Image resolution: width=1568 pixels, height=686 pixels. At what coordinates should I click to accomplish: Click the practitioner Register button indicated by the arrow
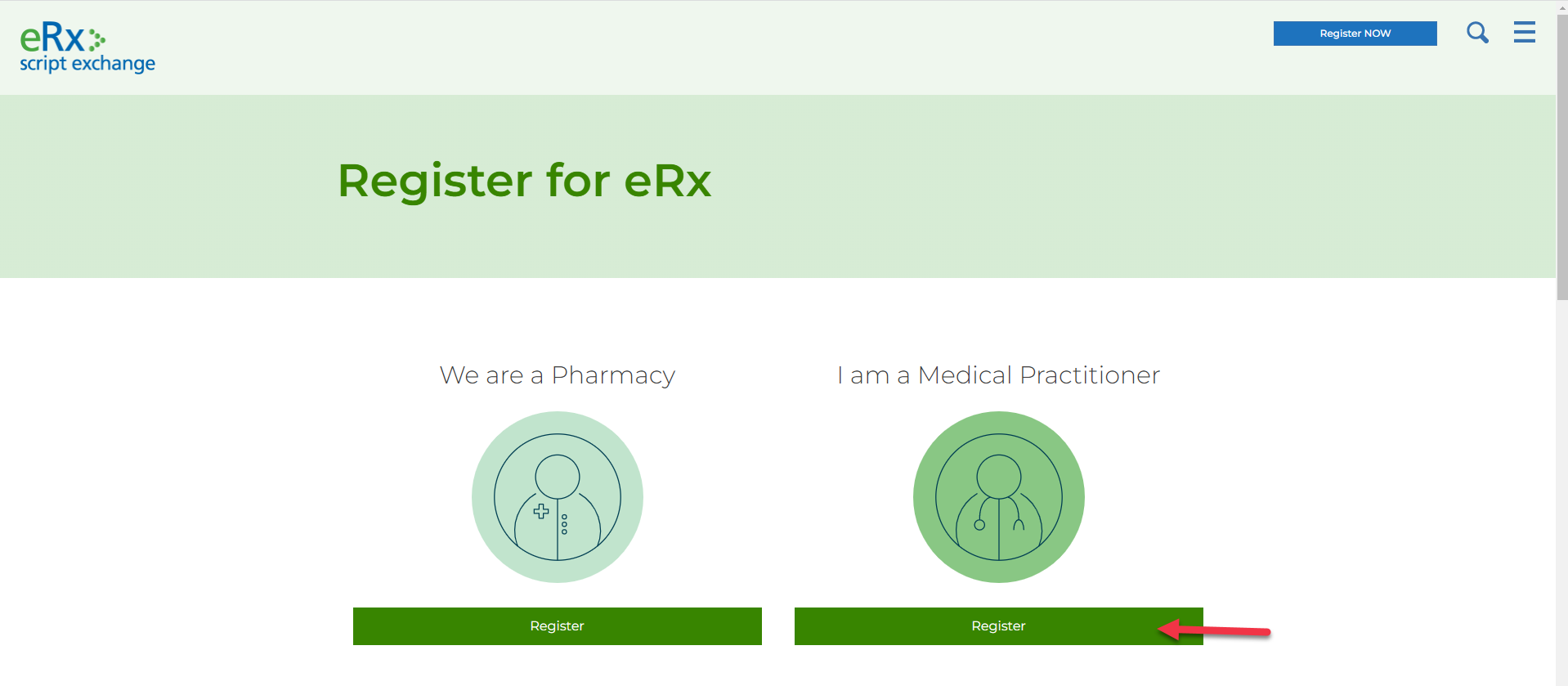(x=997, y=625)
